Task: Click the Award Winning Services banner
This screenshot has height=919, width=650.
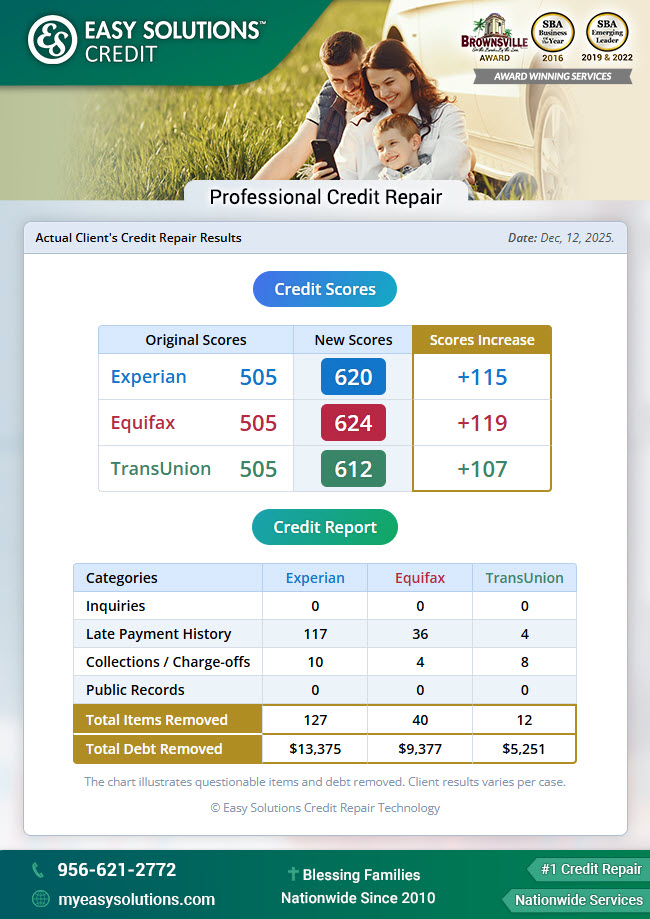Action: 552,76
